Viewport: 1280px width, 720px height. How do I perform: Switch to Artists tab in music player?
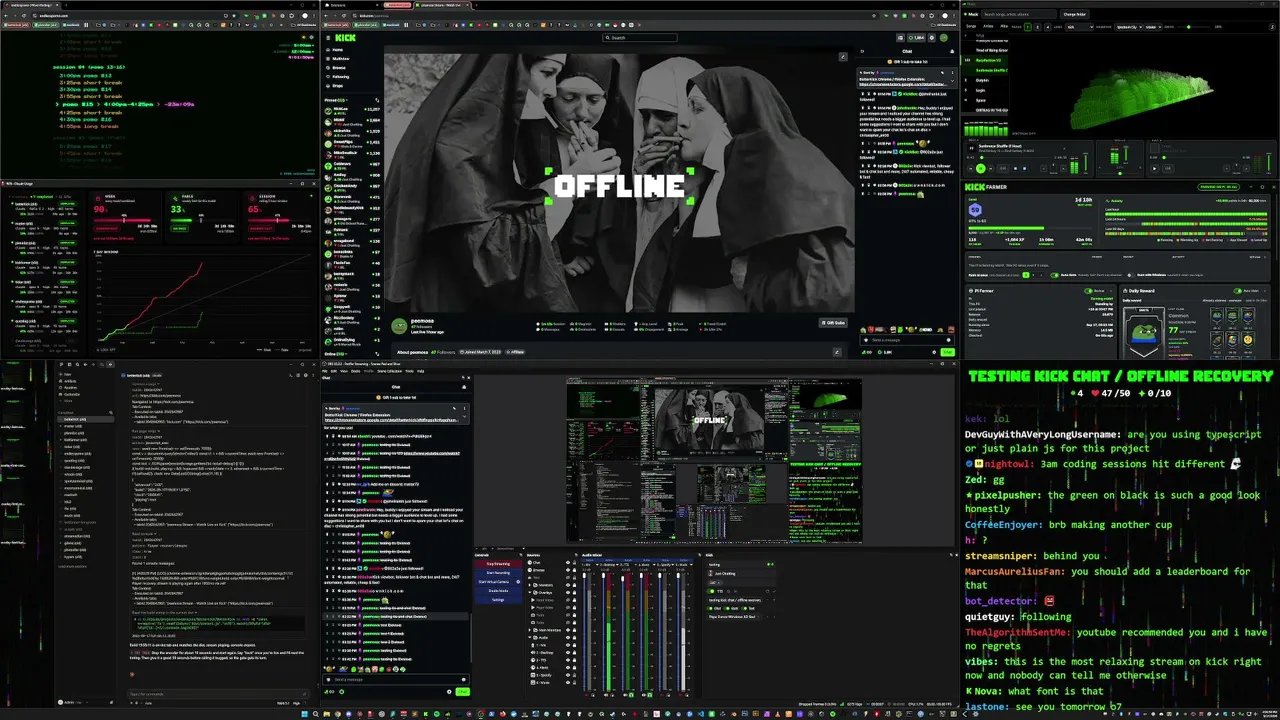(988, 26)
